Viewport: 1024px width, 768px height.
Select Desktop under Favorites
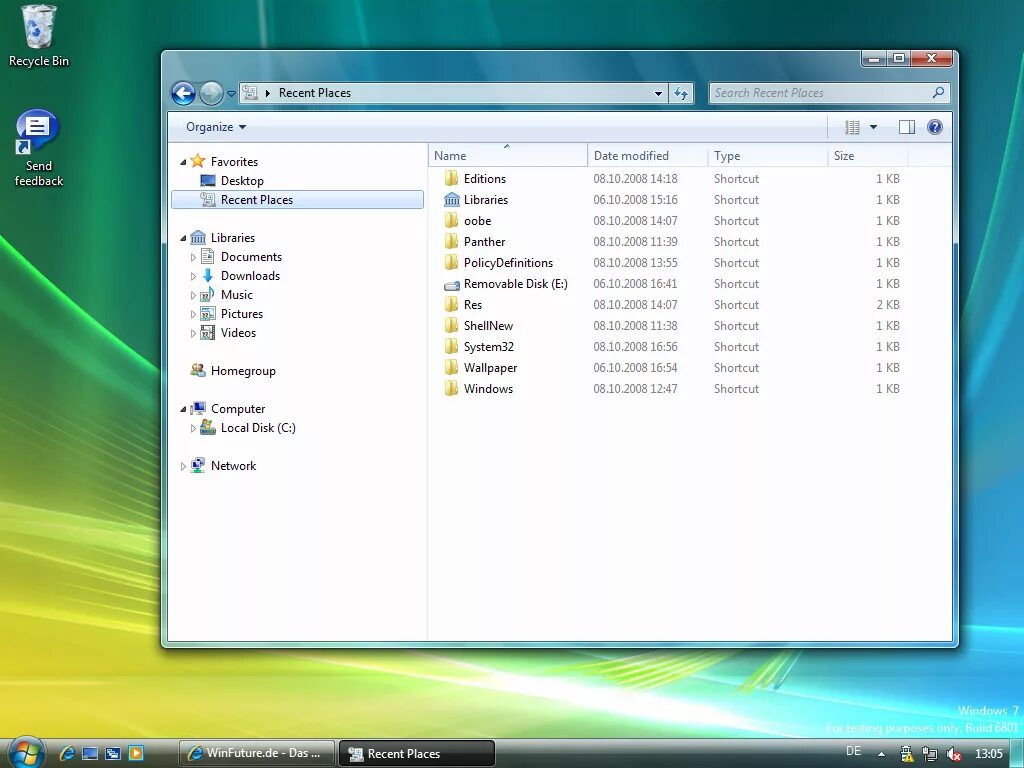click(x=242, y=181)
